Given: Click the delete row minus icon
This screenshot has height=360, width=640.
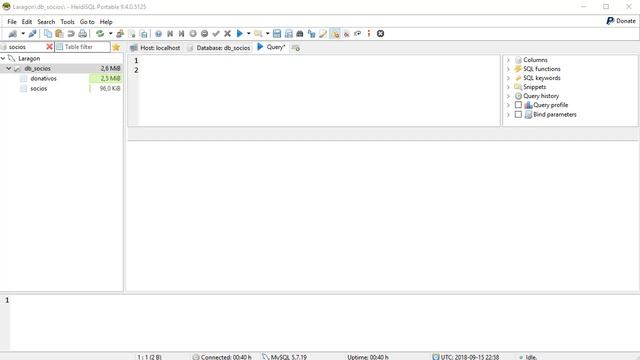Looking at the screenshot, I should click(204, 34).
